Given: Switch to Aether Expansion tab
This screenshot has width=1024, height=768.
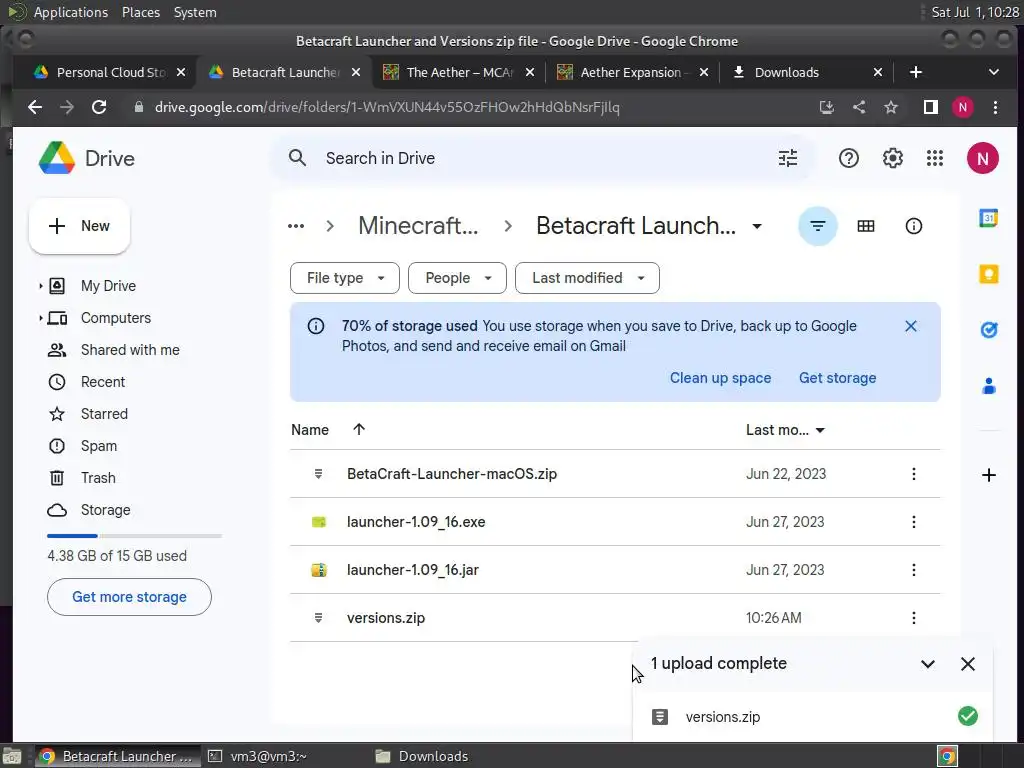Looking at the screenshot, I should 631,72.
